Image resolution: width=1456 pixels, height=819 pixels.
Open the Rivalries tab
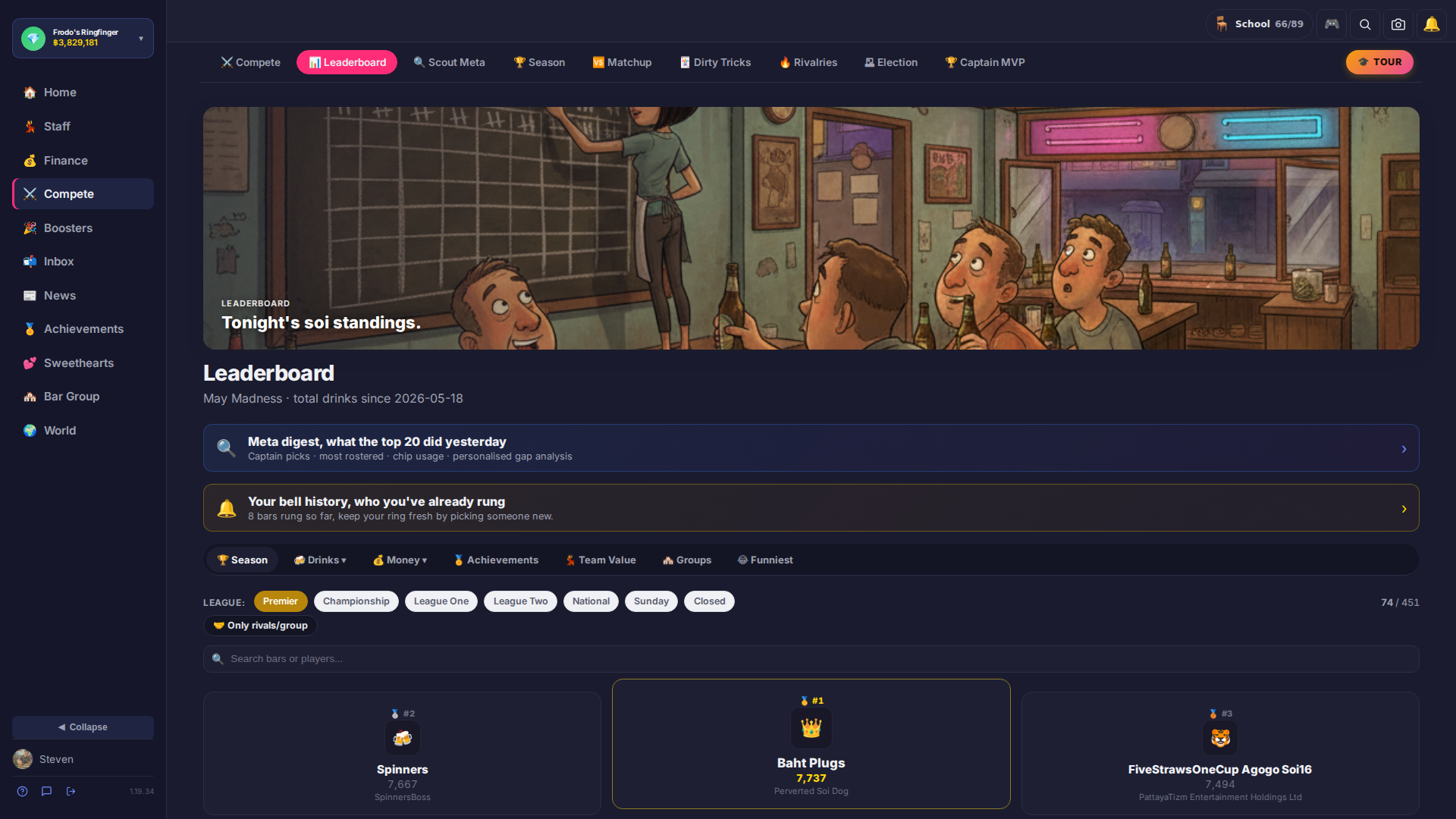(808, 62)
